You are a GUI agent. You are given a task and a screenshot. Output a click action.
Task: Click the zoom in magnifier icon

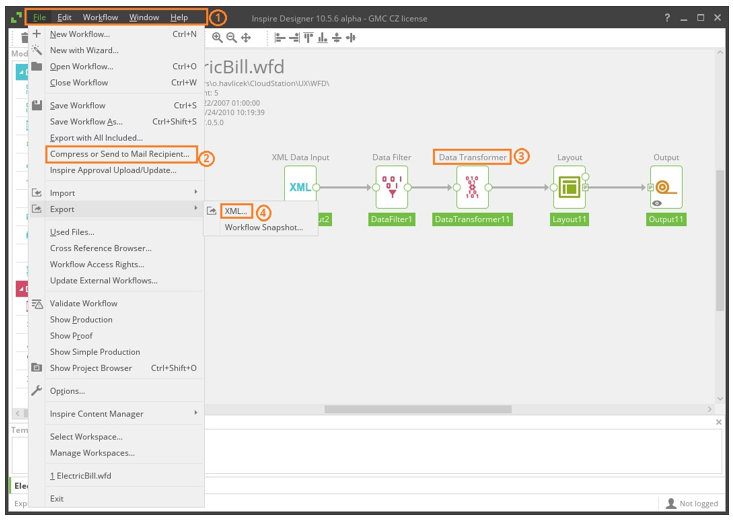[x=217, y=38]
